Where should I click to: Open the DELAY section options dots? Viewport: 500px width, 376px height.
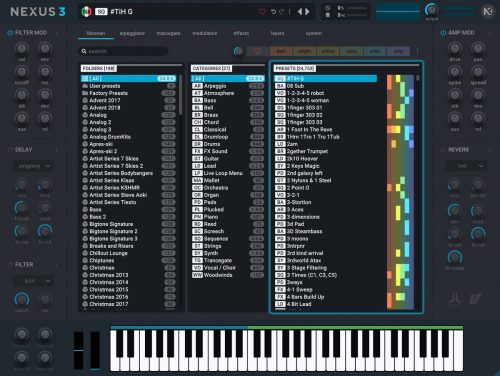(x=57, y=150)
